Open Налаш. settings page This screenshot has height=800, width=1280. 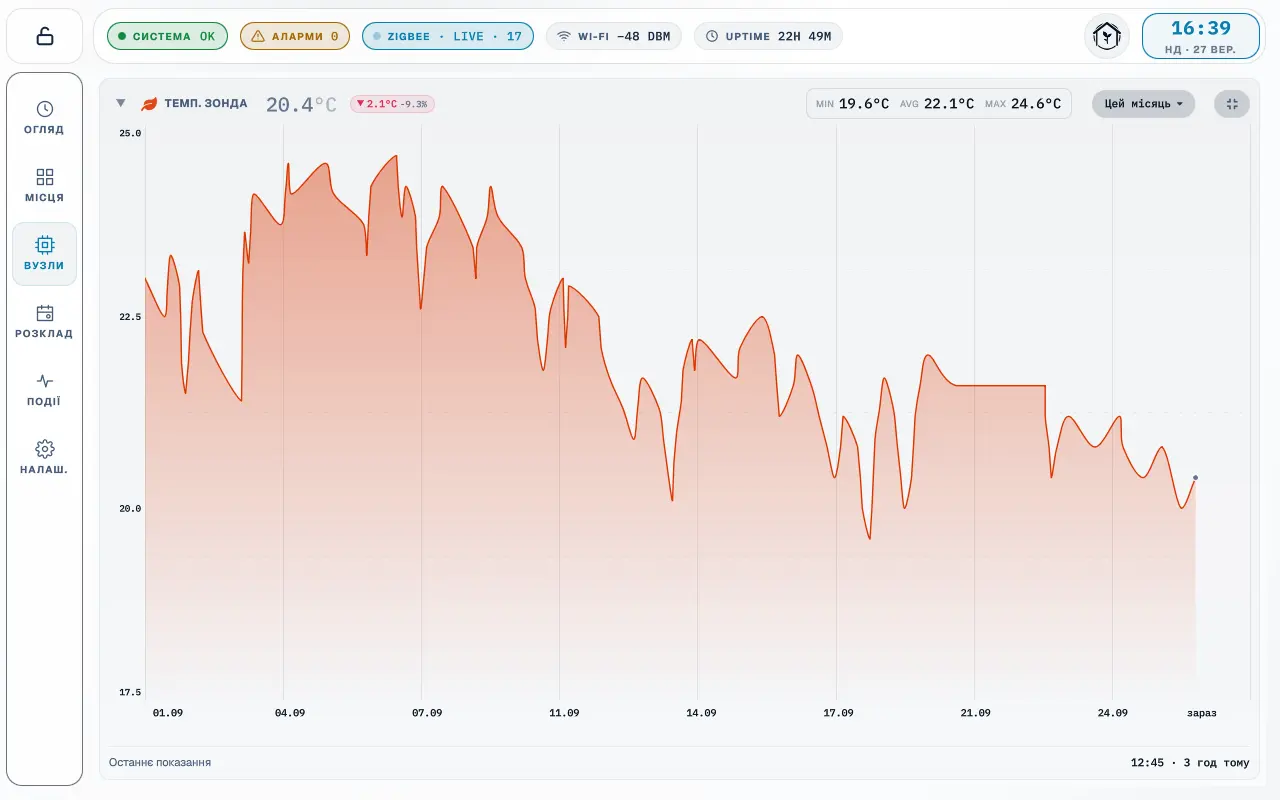[44, 458]
